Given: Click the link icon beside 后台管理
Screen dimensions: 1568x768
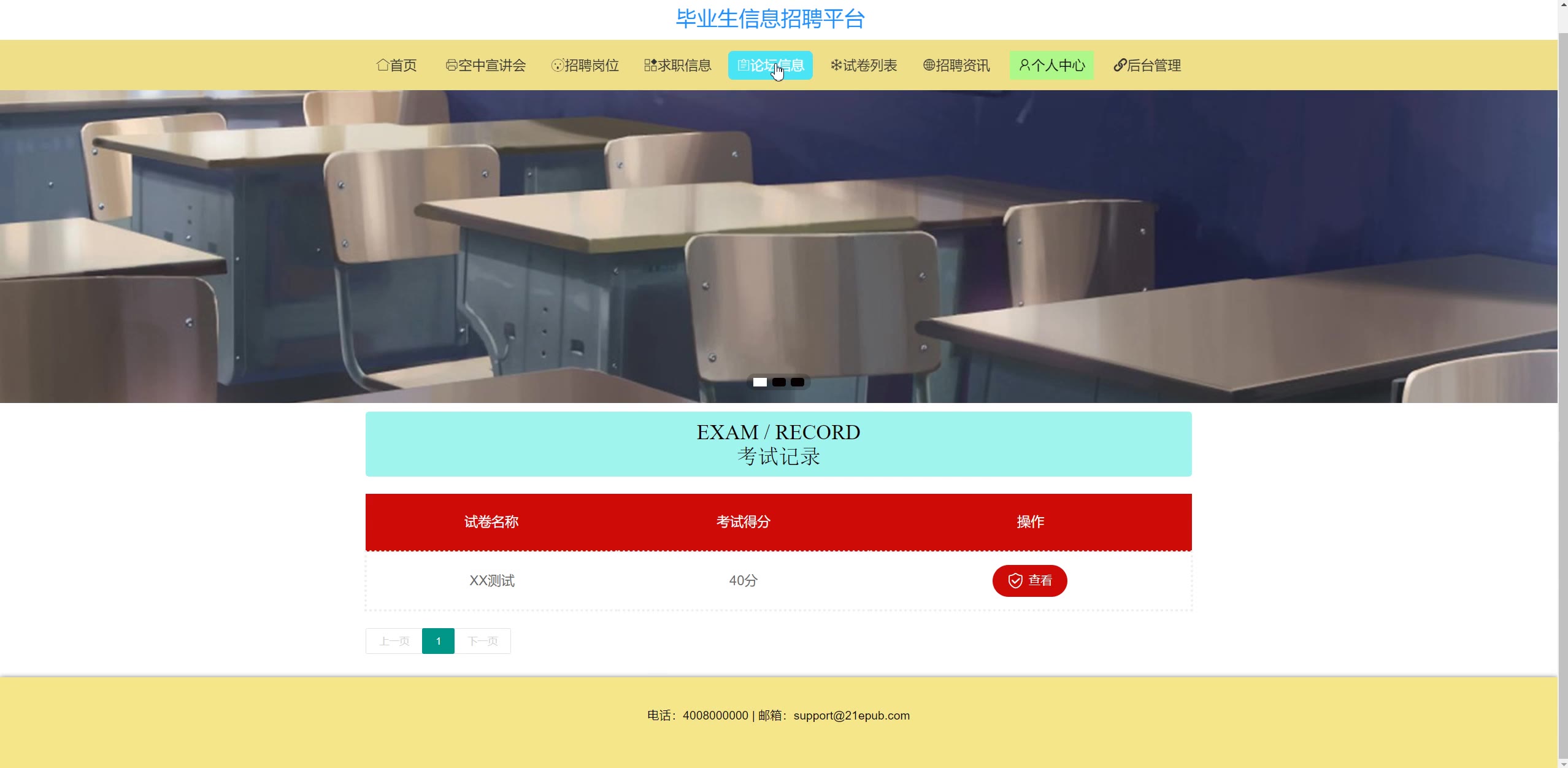Looking at the screenshot, I should (x=1120, y=65).
